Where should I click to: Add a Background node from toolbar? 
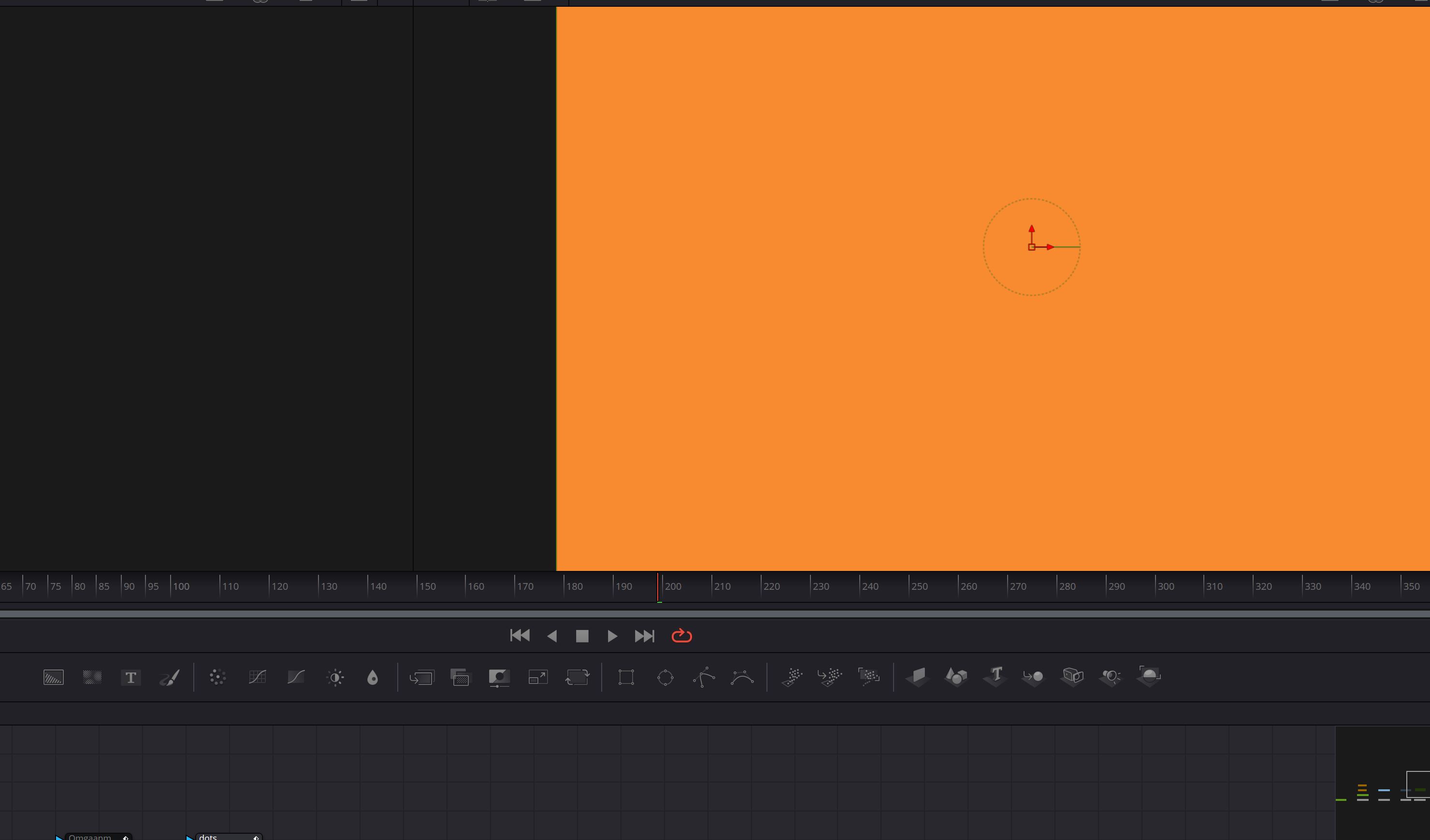pyautogui.click(x=53, y=677)
